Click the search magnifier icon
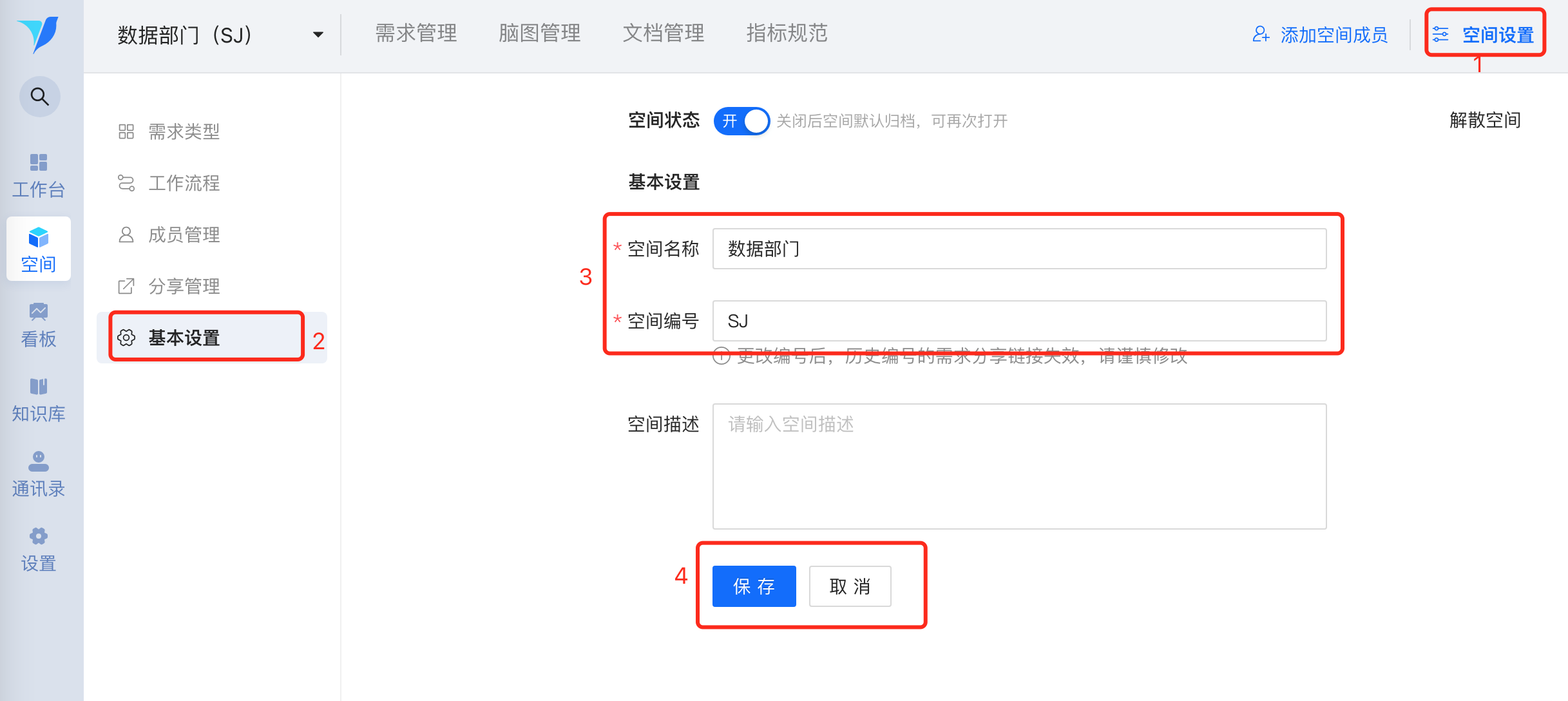The image size is (1568, 701). [x=40, y=97]
